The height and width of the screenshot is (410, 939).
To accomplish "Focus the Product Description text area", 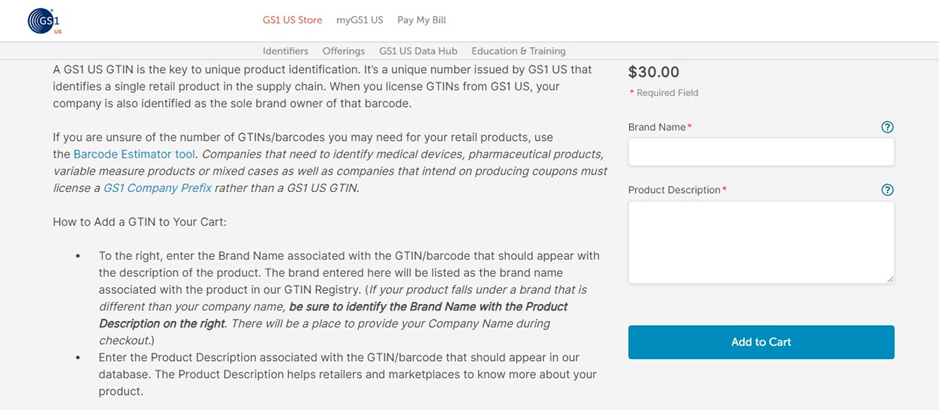I will [x=761, y=242].
